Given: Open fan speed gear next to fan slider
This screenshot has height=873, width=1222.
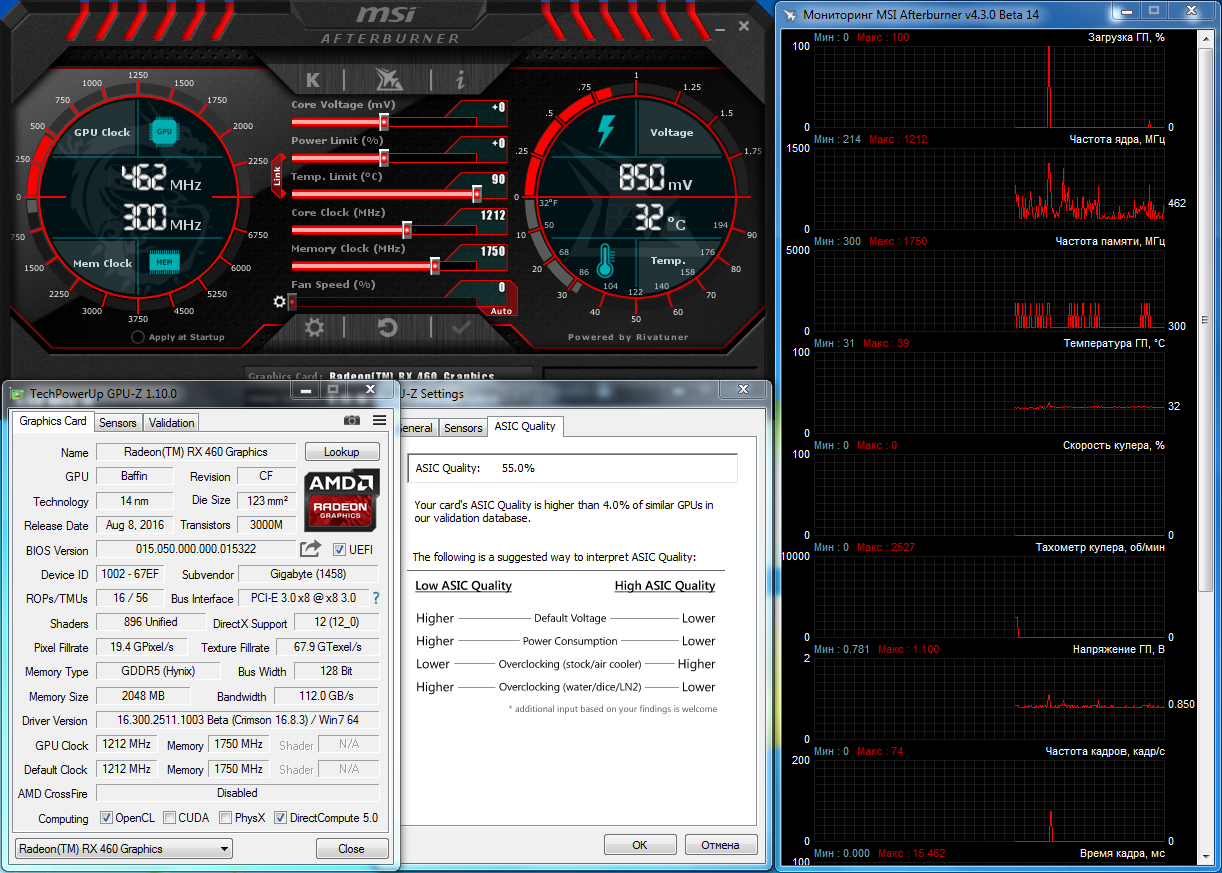Looking at the screenshot, I should tap(280, 301).
